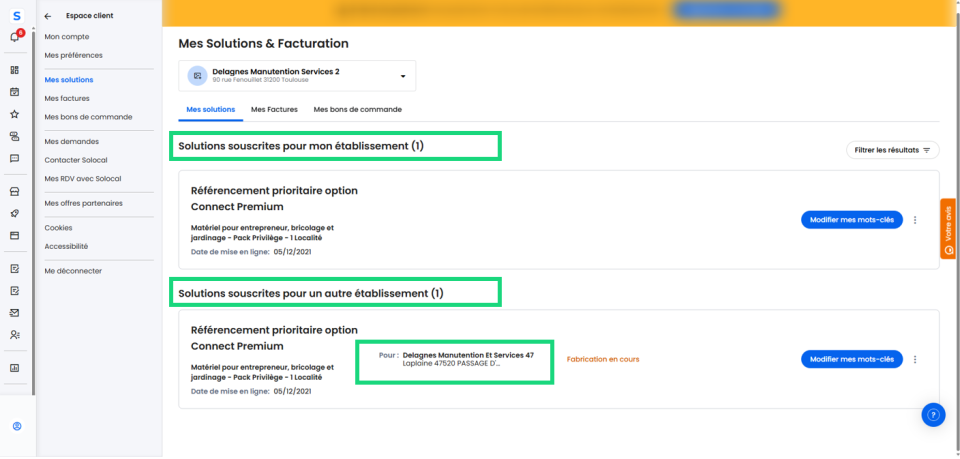Screen dimensions: 960x459
Task: Open the storefront icon in left rail
Action: 15,191
